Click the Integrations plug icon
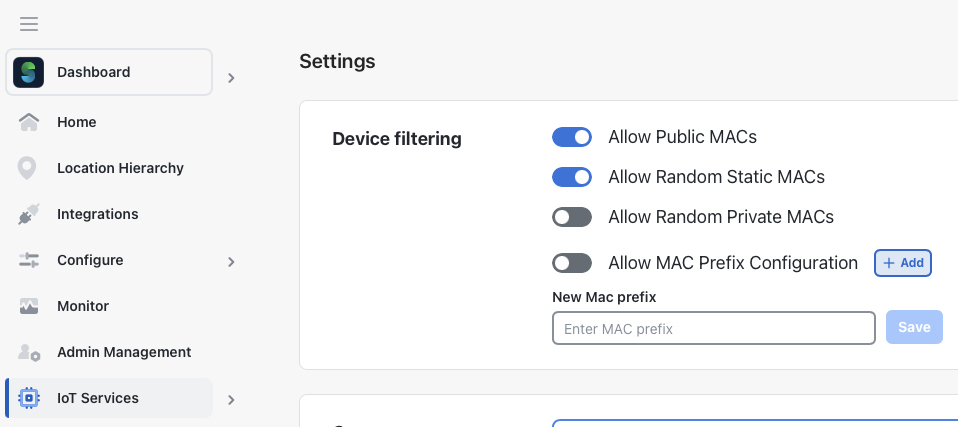 click(x=29, y=214)
